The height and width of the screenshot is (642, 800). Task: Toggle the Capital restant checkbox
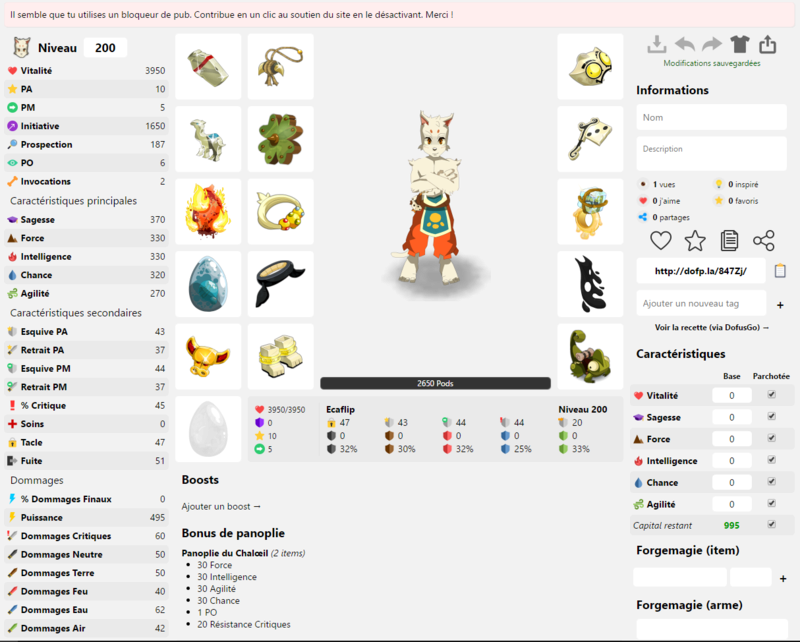click(x=771, y=524)
